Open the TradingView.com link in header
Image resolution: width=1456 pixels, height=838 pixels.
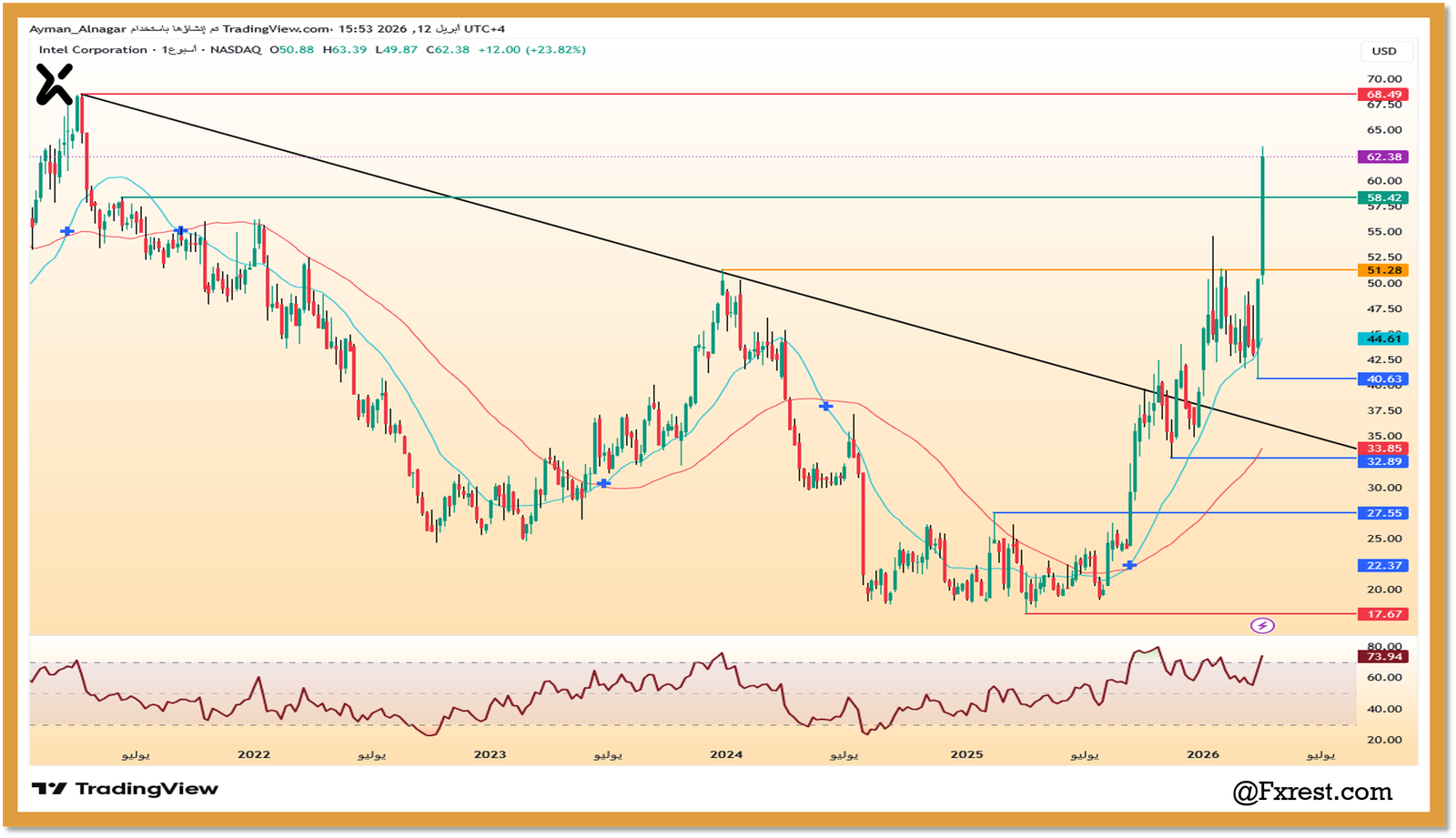pyautogui.click(x=276, y=29)
